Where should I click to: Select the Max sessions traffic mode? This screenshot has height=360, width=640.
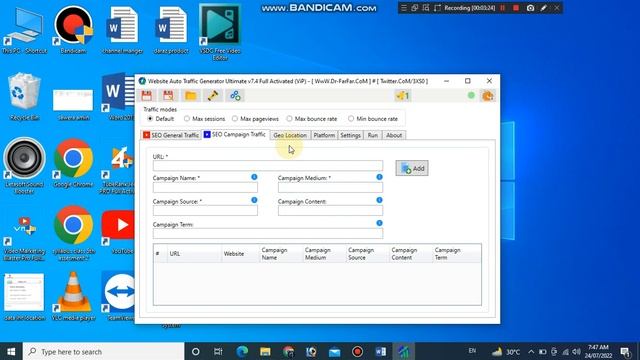click(204, 119)
